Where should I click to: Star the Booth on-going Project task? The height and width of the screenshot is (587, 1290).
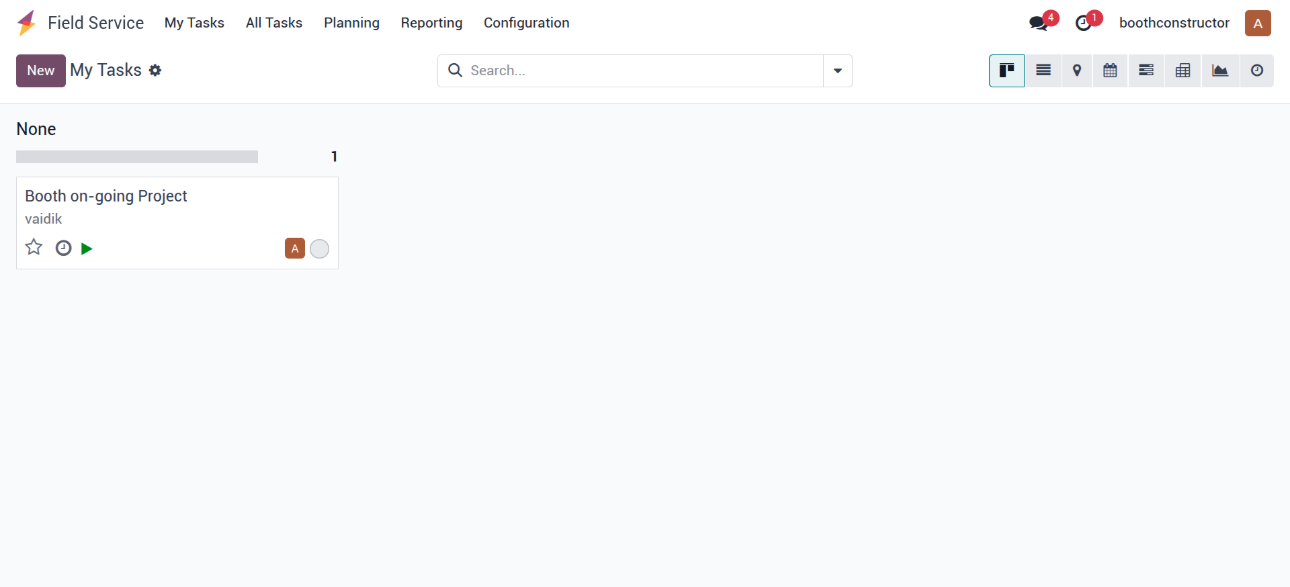[34, 248]
